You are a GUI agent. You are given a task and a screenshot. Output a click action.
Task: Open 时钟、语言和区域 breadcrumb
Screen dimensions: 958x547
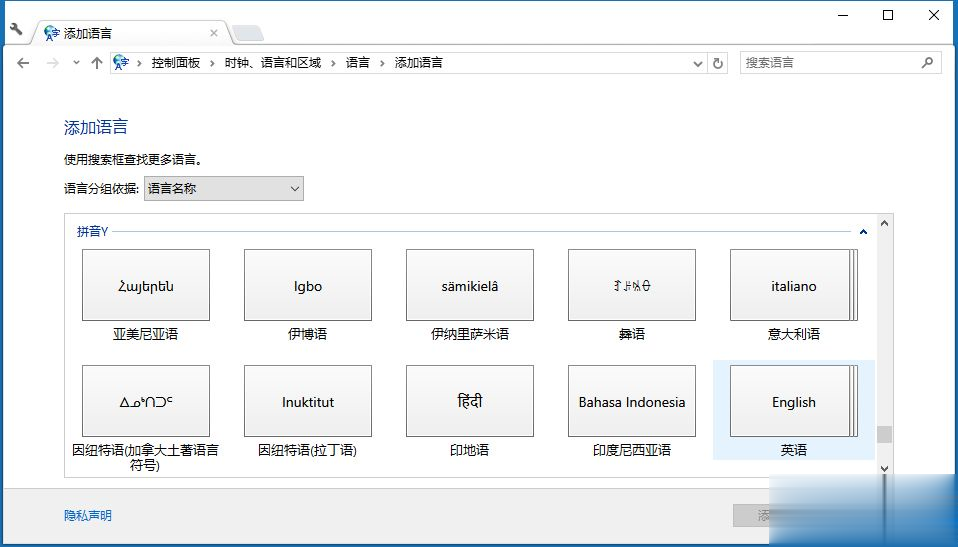(272, 62)
